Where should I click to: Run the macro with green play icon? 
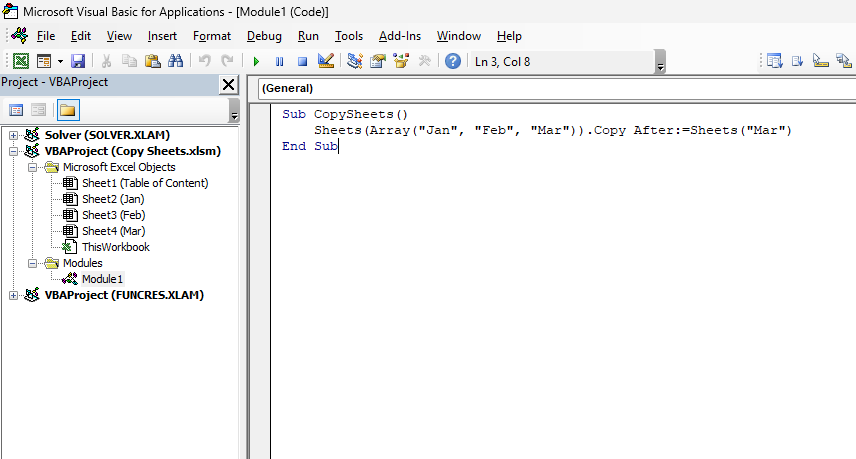pyautogui.click(x=256, y=61)
